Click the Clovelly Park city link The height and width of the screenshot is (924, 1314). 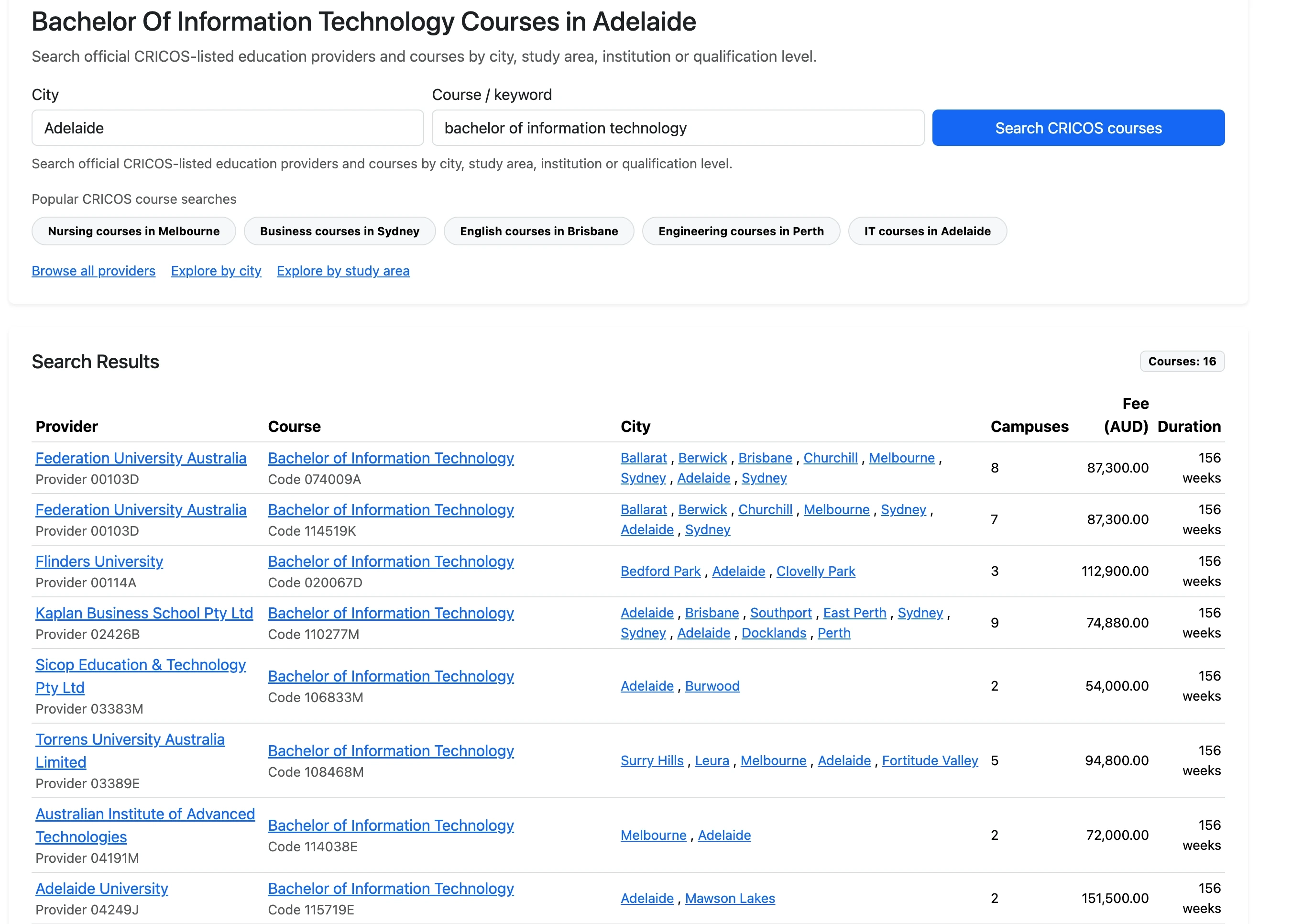click(x=816, y=572)
